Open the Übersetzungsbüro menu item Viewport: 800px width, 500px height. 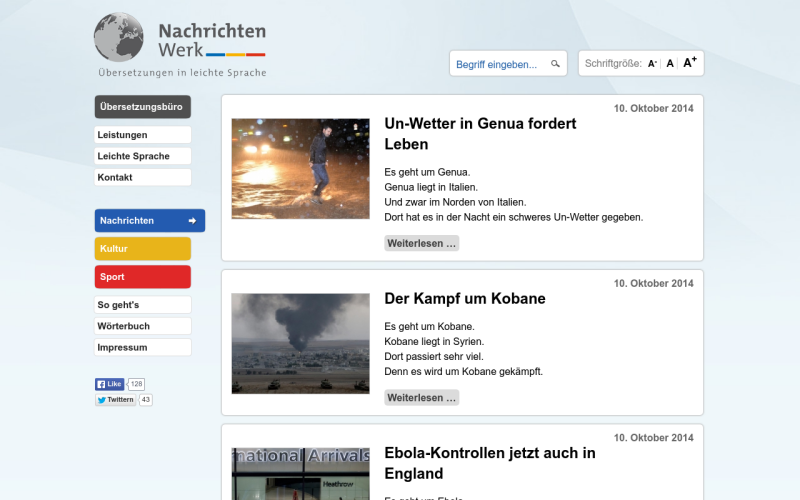point(143,107)
